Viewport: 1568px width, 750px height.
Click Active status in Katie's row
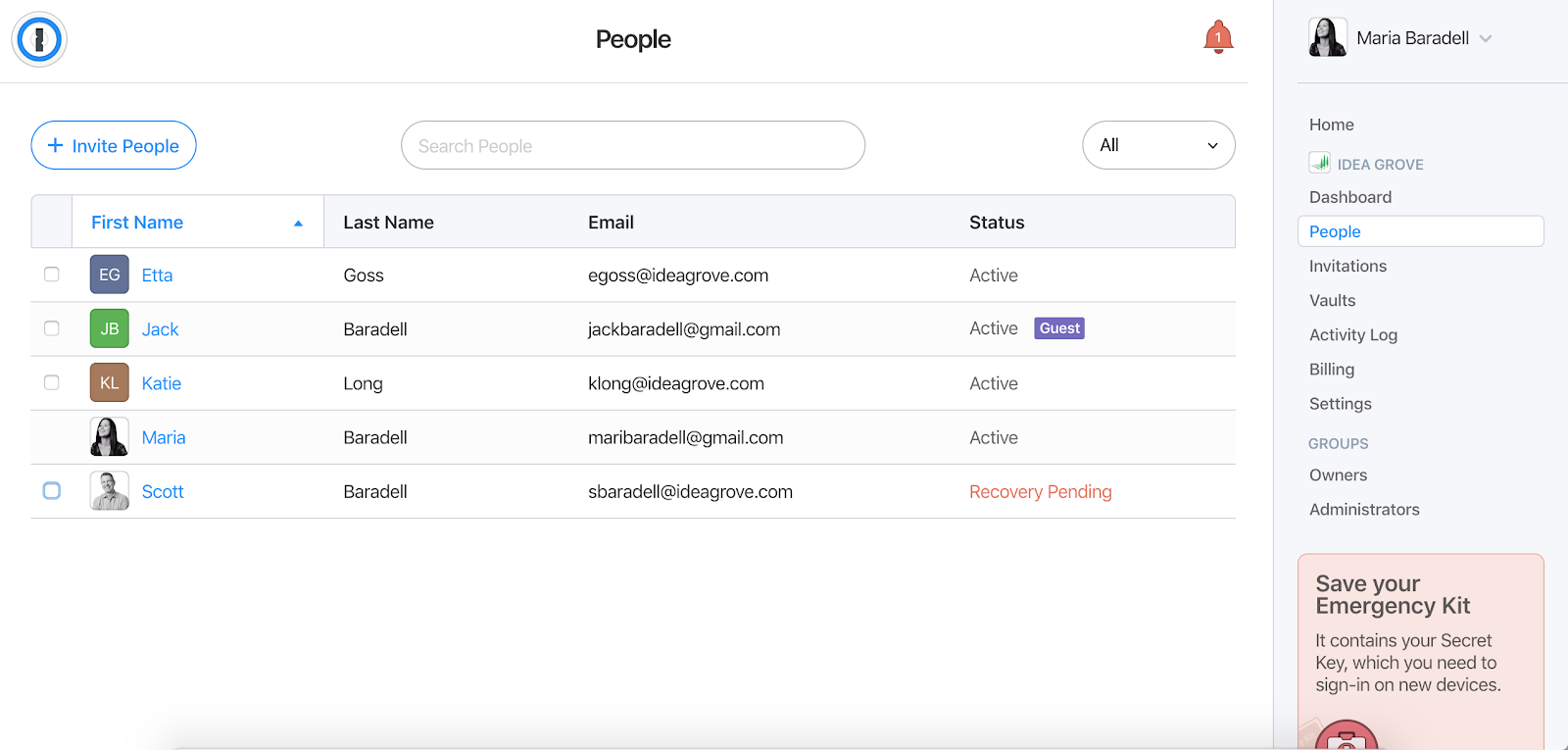(994, 383)
